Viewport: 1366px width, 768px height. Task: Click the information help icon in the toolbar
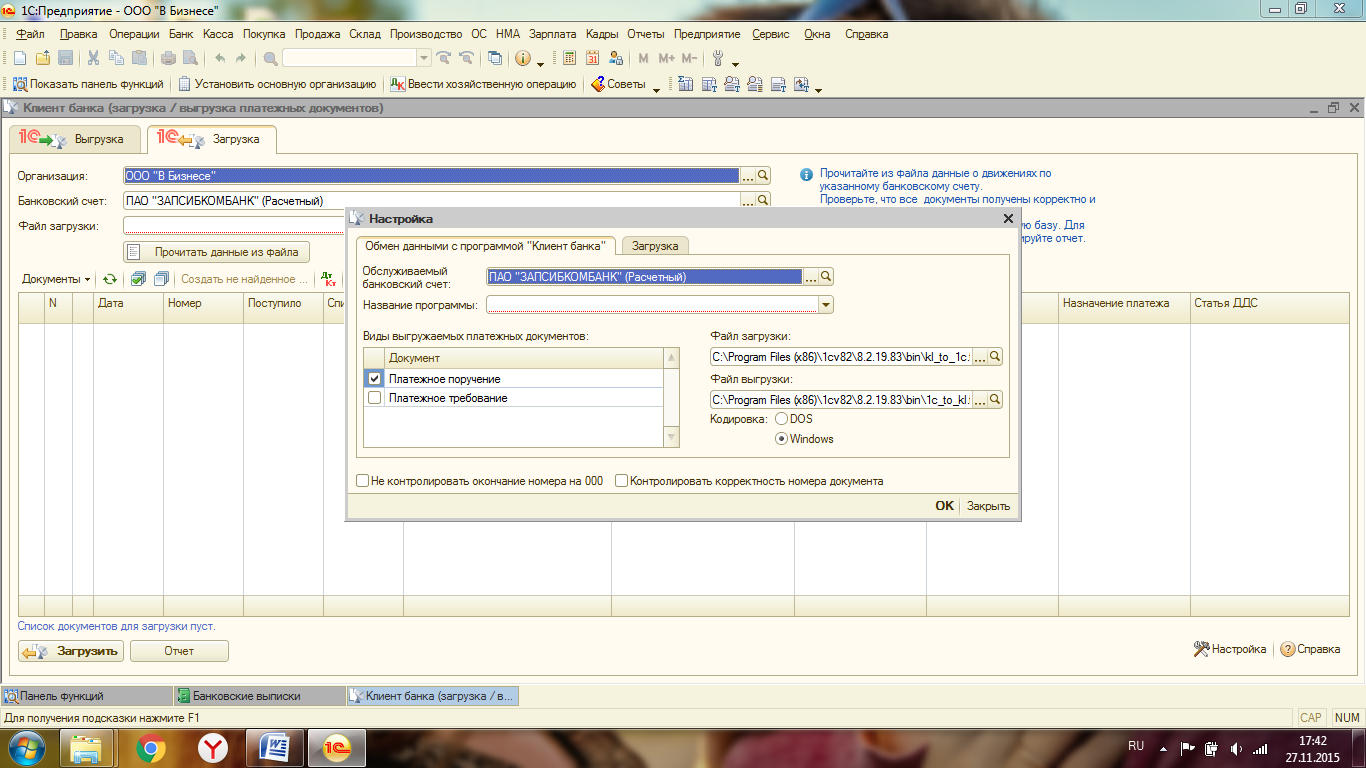point(522,58)
